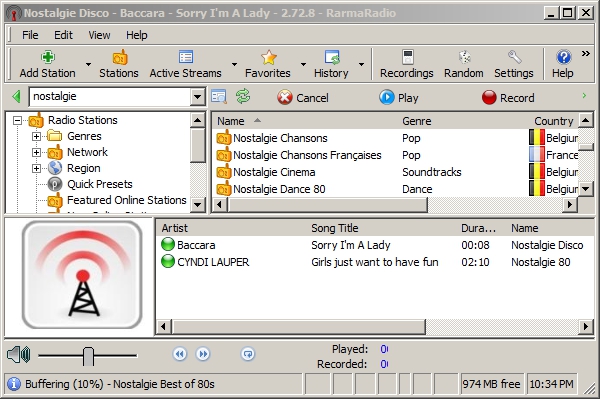The height and width of the screenshot is (399, 600).
Task: Open the Favorites dropdown arrow
Action: click(303, 64)
